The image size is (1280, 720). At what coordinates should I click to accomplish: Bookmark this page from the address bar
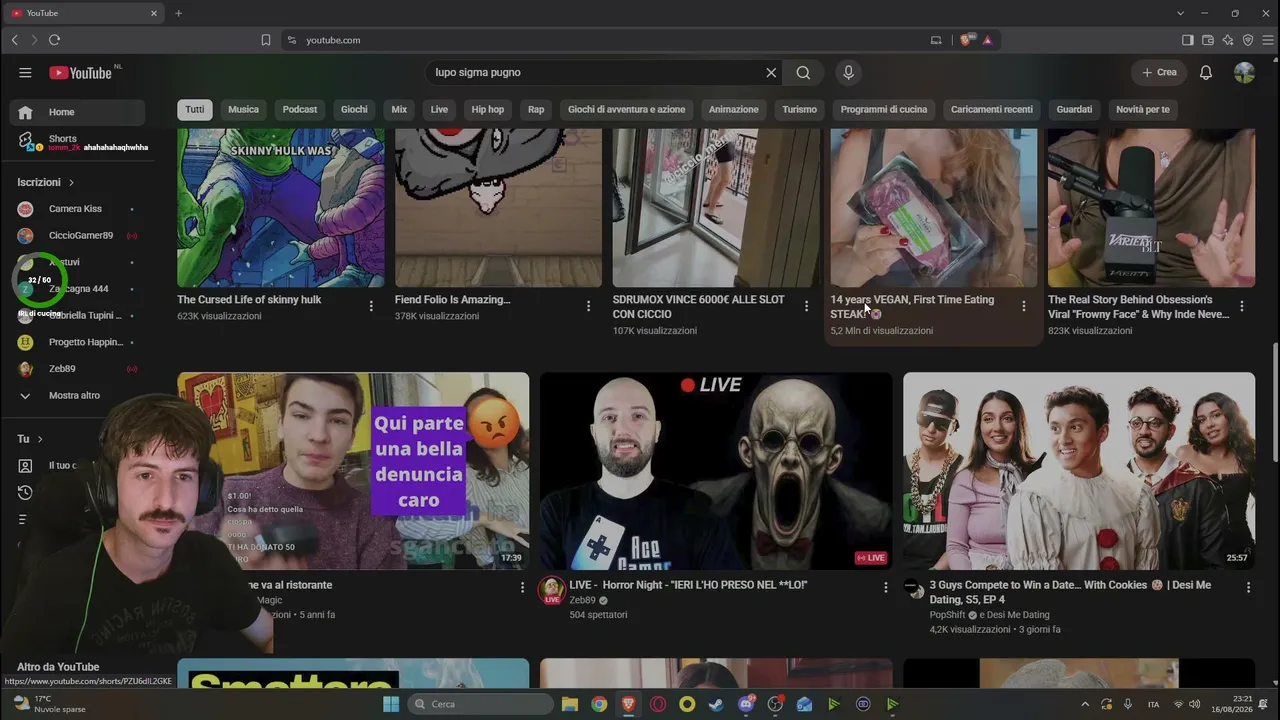coord(266,40)
